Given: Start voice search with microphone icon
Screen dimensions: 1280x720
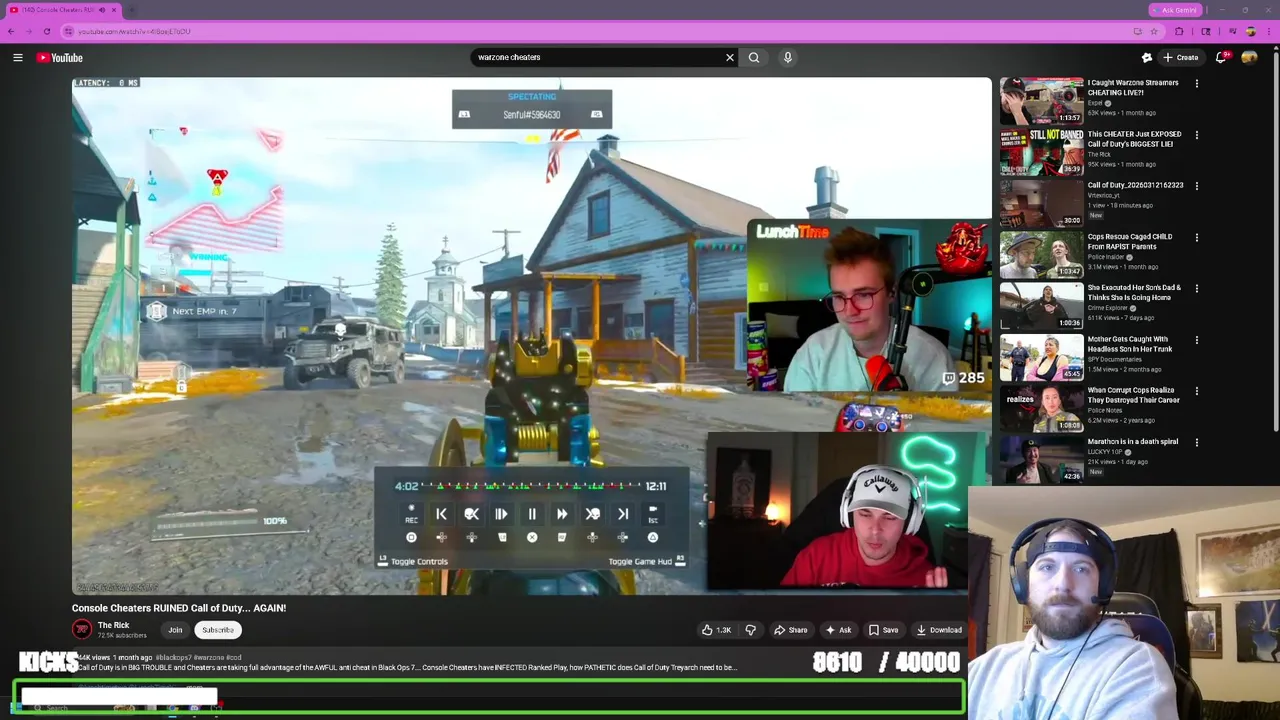Looking at the screenshot, I should coord(788,57).
